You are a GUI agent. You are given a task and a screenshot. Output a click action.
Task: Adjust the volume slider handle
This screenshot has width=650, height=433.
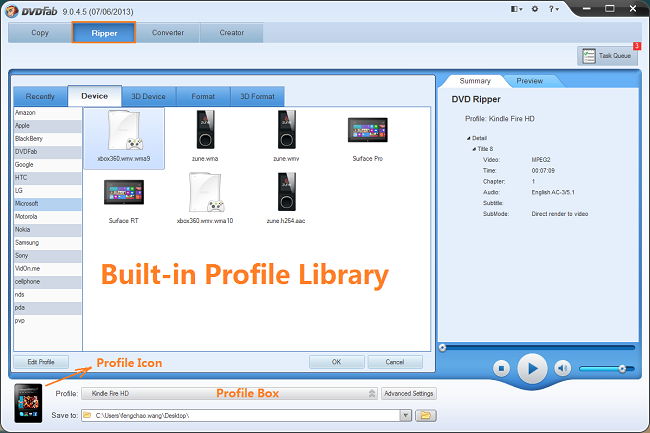[622, 368]
